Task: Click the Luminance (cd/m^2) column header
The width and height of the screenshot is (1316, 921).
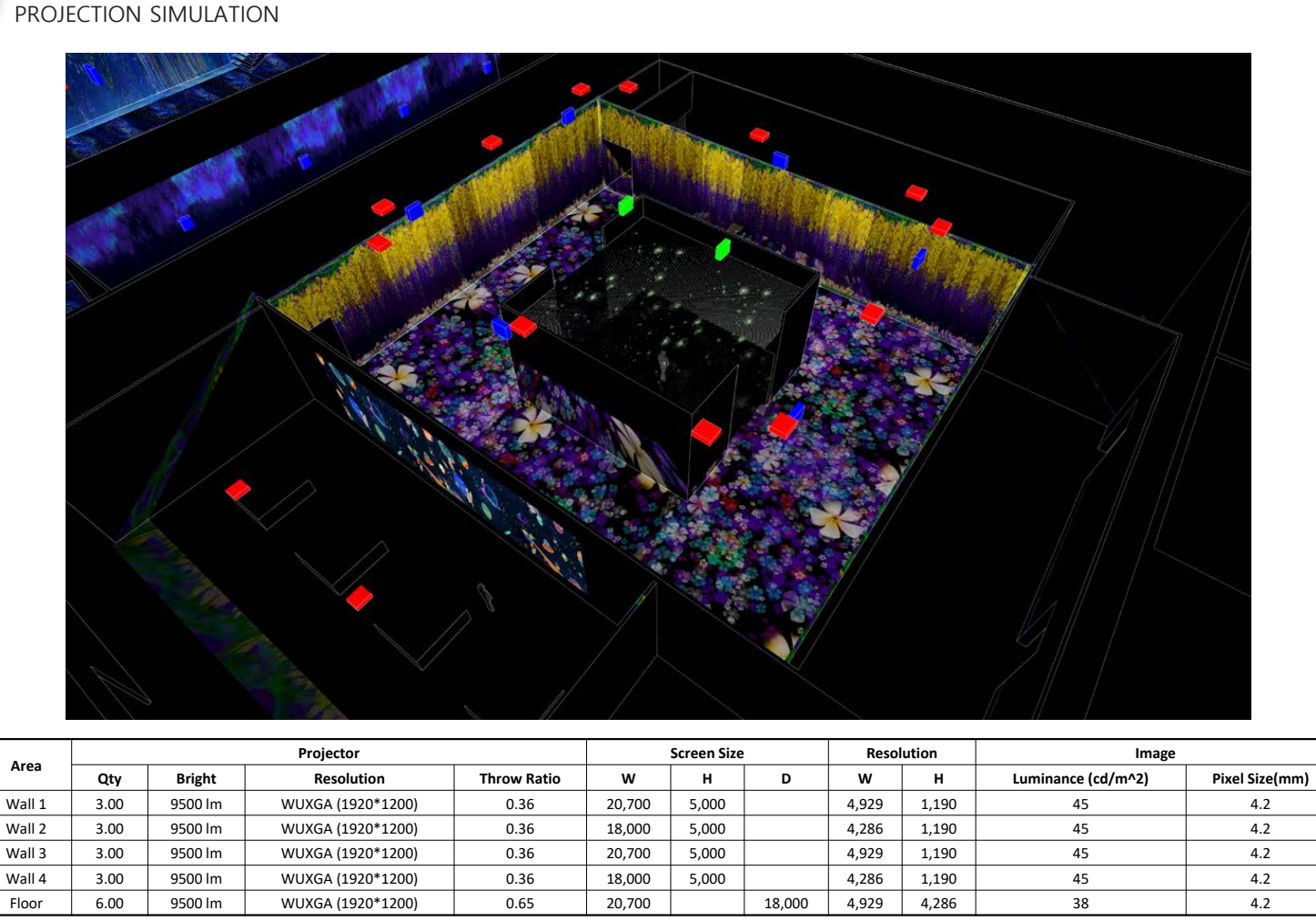Action: 1080,778
